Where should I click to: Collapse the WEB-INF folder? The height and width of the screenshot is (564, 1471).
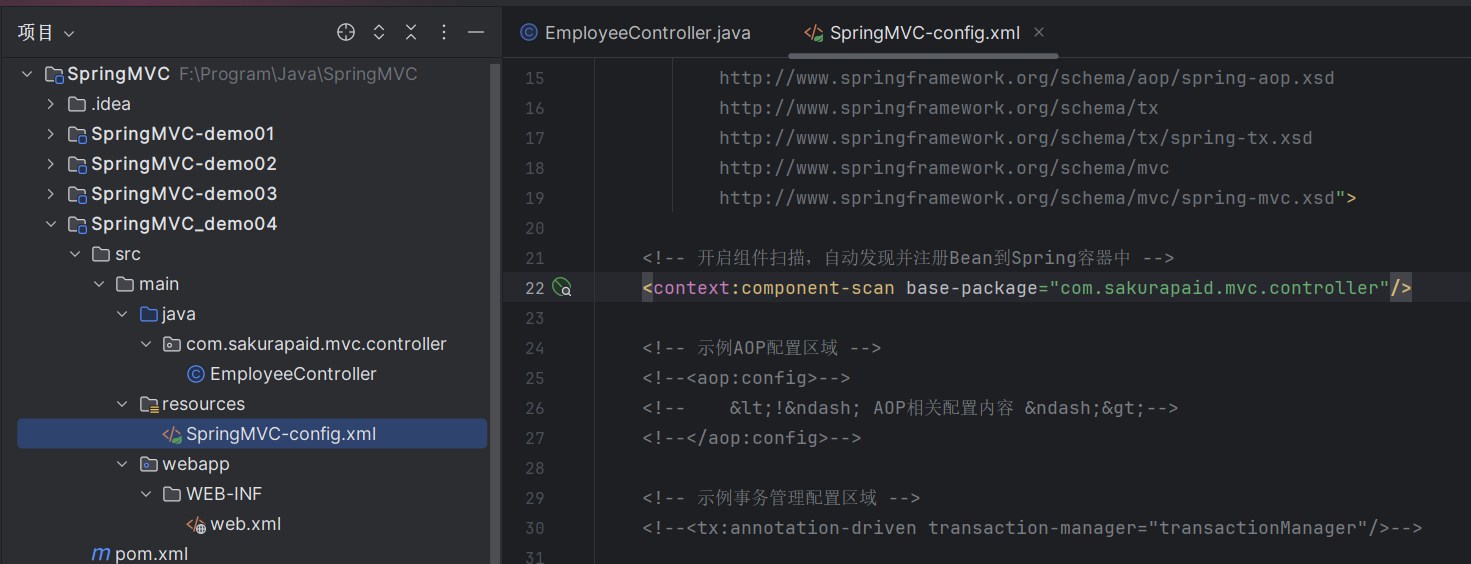146,494
